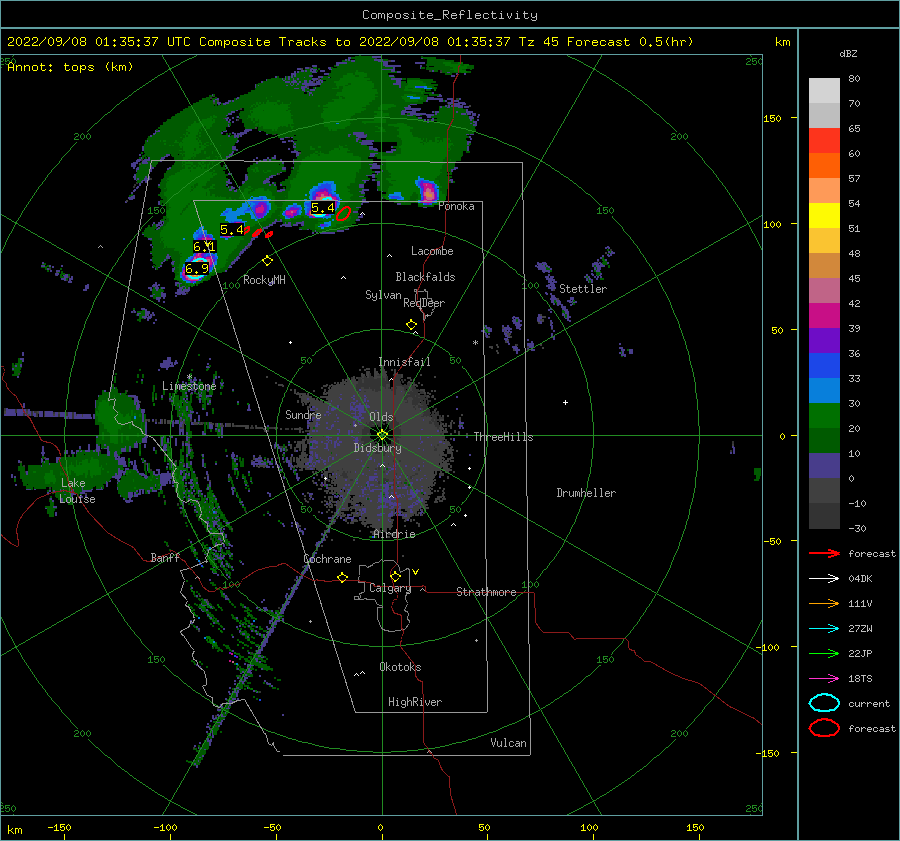900x841 pixels.
Task: Click the 5.4 tops label beside large red ellipse
Action: pyautogui.click(x=323, y=208)
